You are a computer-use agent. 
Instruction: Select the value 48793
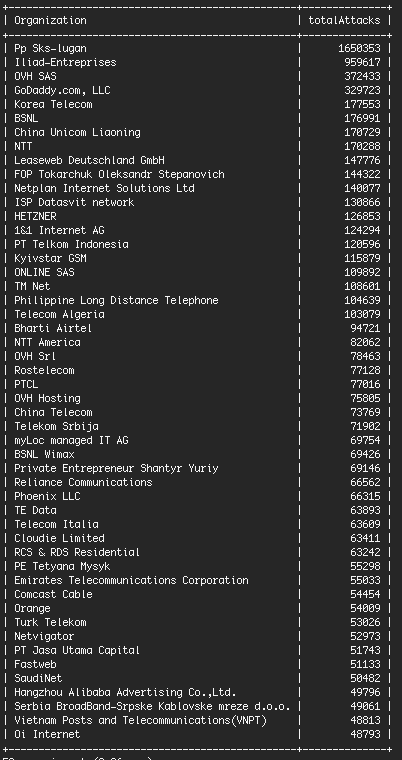(x=366, y=735)
